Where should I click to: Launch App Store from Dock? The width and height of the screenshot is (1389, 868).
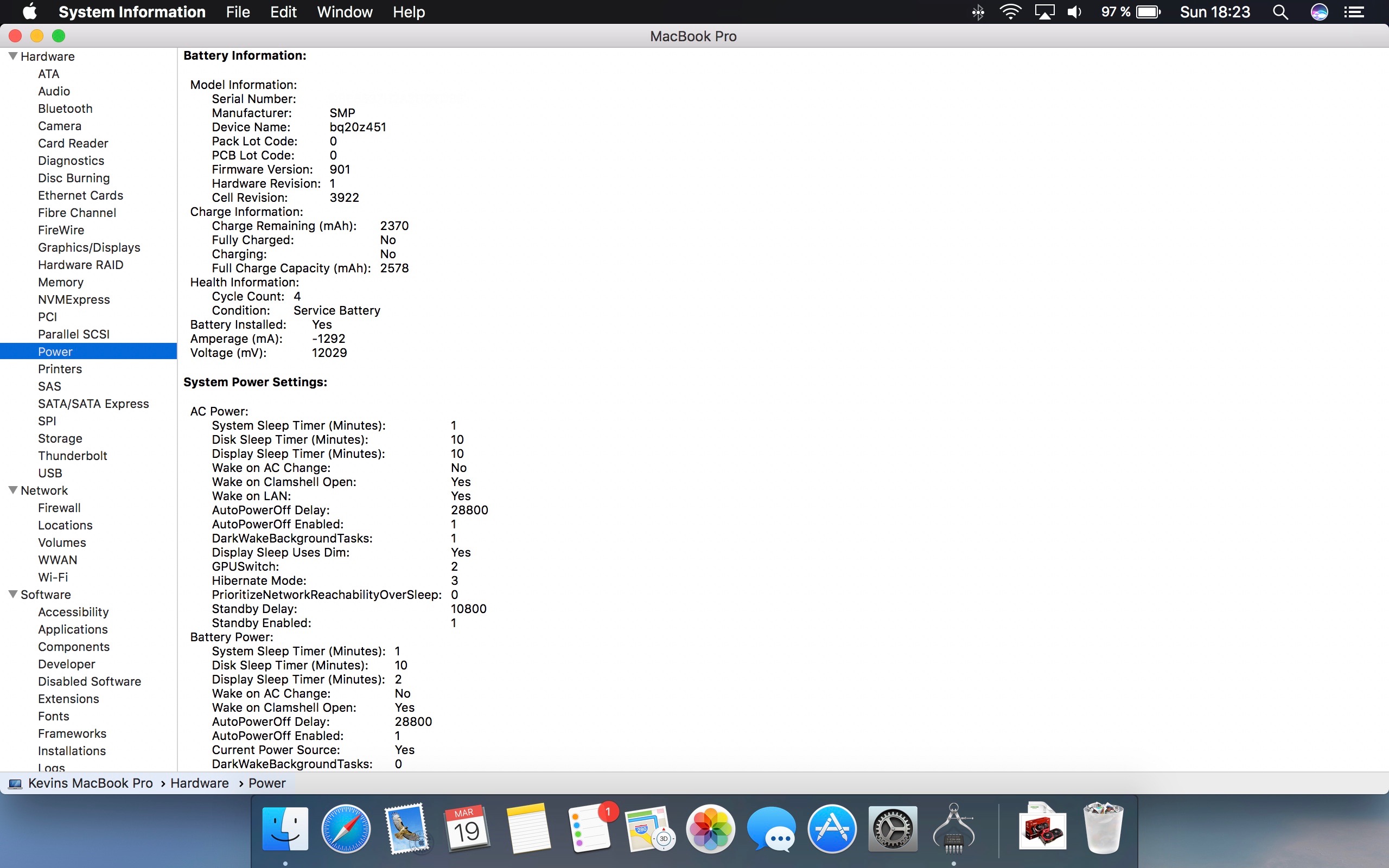point(832,829)
